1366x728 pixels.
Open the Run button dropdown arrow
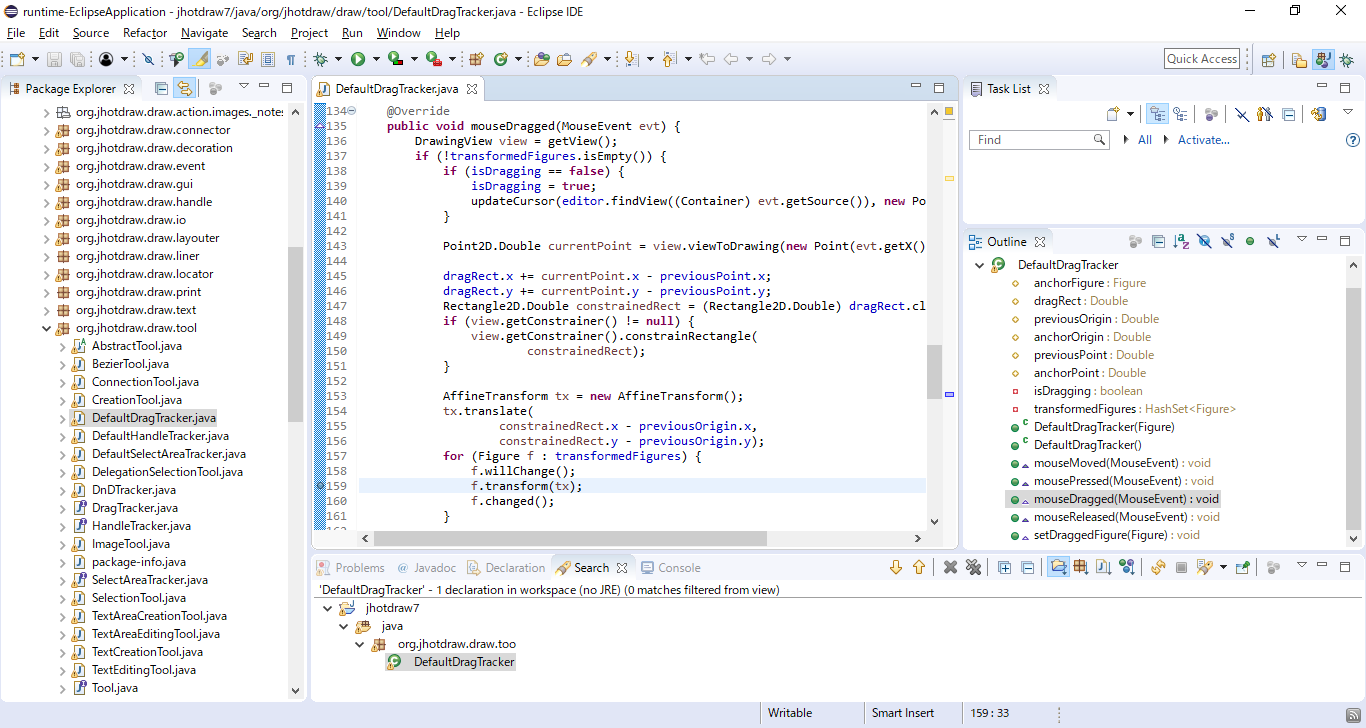(x=375, y=59)
